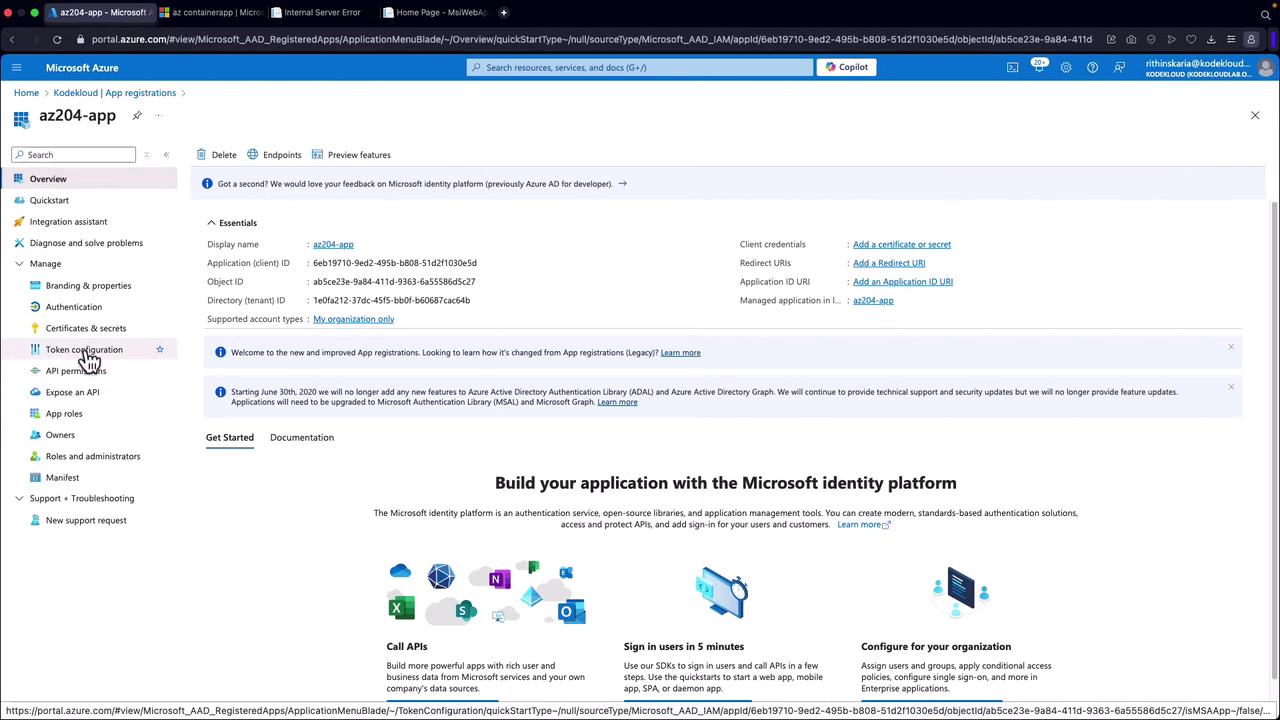The image size is (1280, 720).
Task: Click Add a Redirect URI
Action: pyautogui.click(x=889, y=263)
